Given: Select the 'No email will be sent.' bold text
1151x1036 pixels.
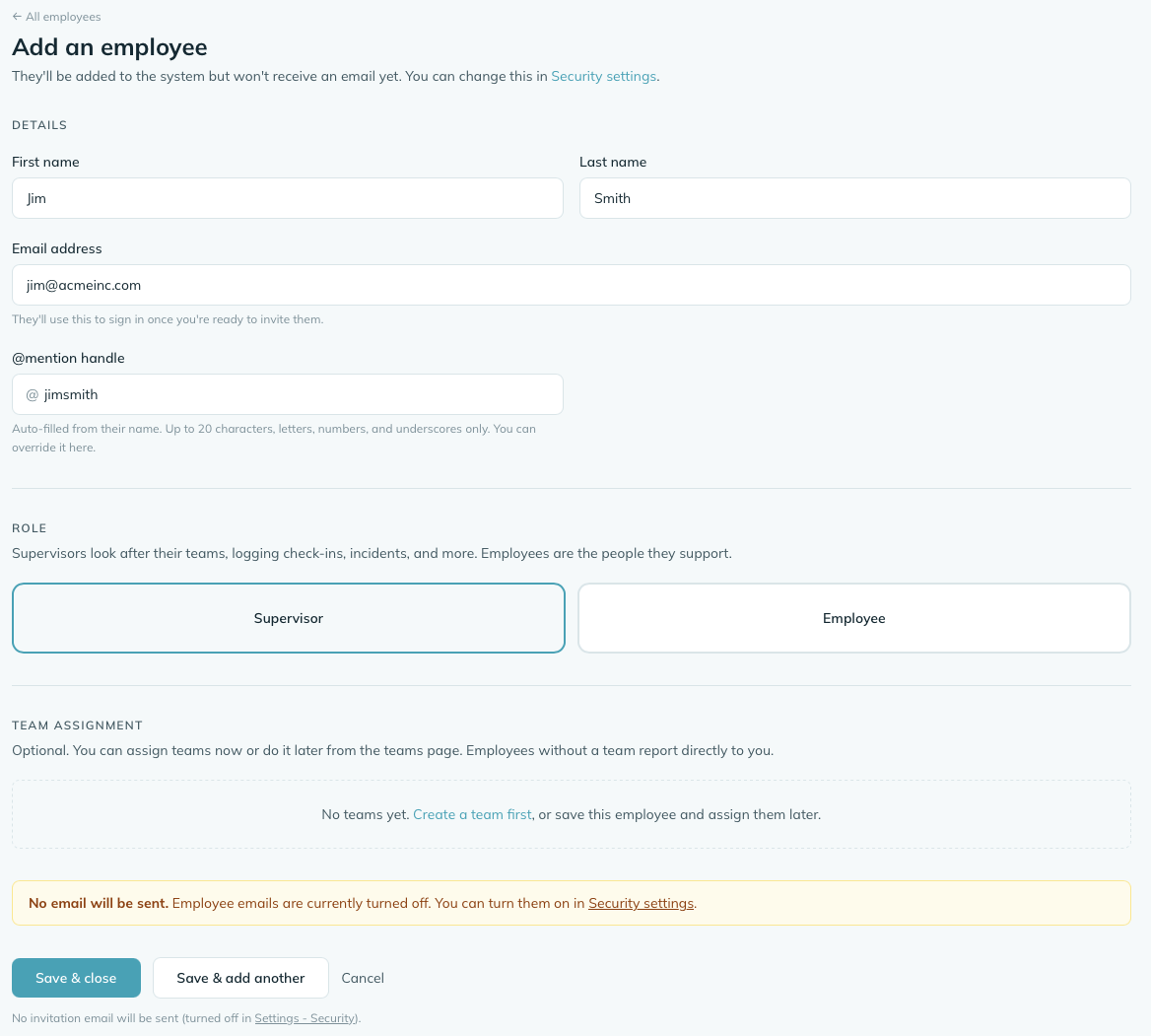Looking at the screenshot, I should pyautogui.click(x=99, y=903).
